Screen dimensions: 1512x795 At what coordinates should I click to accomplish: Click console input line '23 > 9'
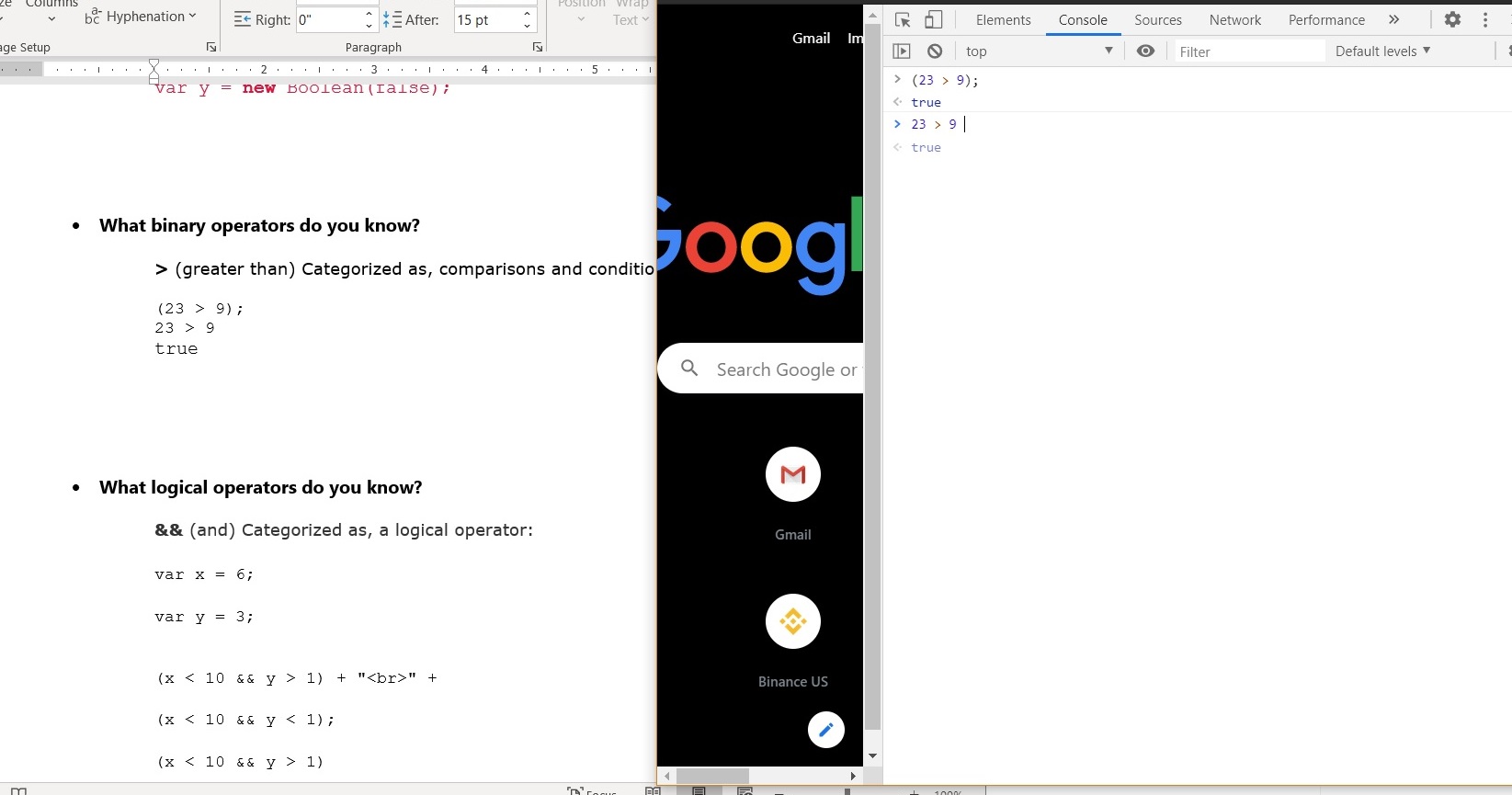click(934, 124)
